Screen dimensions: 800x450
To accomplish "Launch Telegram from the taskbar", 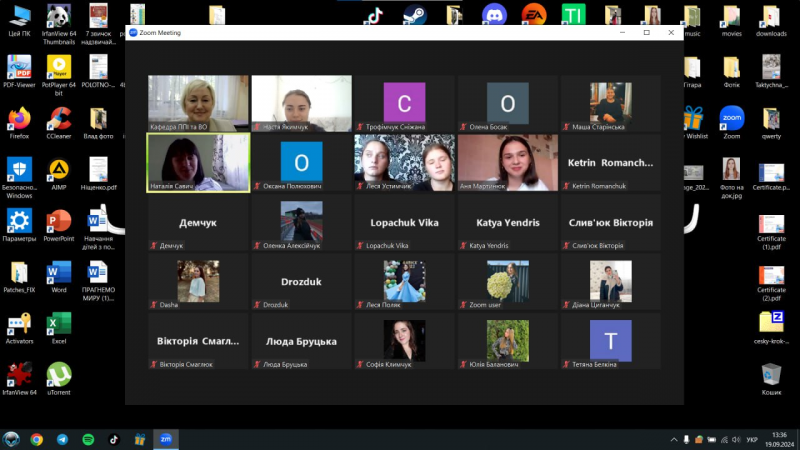I will coord(62,439).
